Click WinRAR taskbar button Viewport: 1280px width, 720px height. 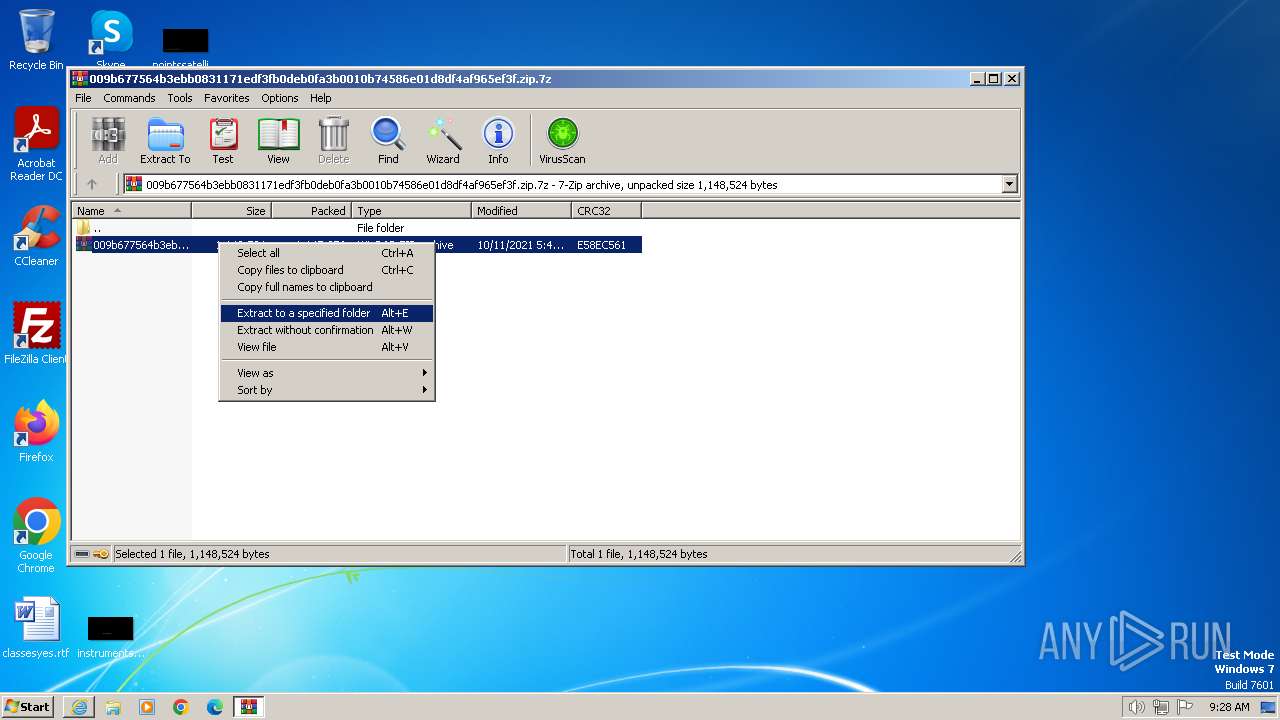[x=249, y=707]
